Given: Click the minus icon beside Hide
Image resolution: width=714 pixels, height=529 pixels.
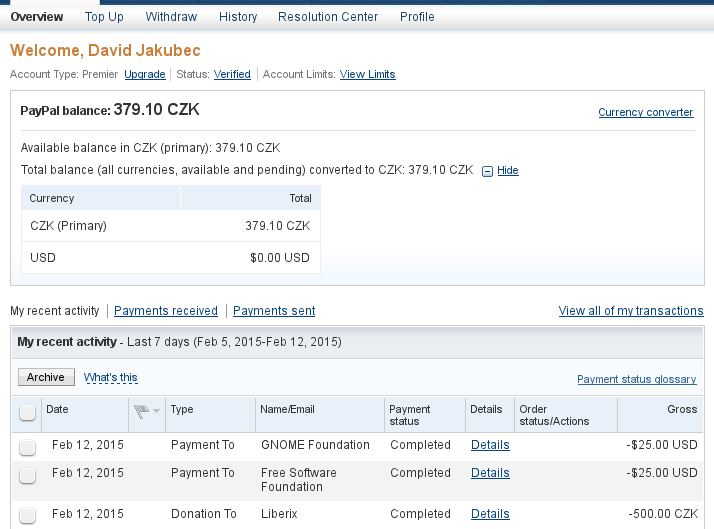Looking at the screenshot, I should [487, 171].
